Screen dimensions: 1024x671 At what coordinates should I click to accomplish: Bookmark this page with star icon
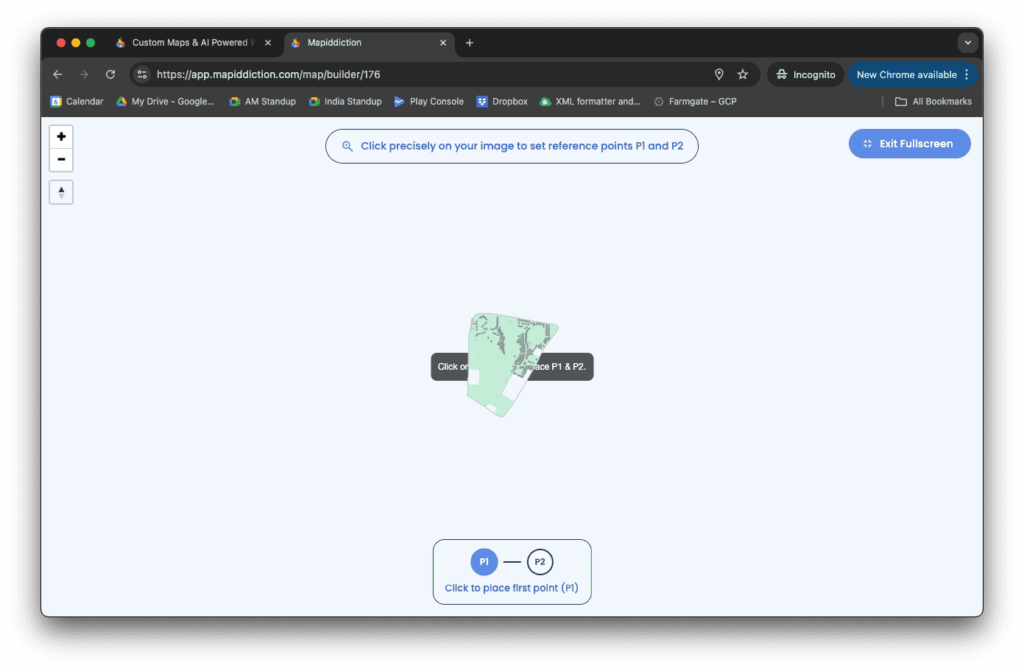[743, 74]
